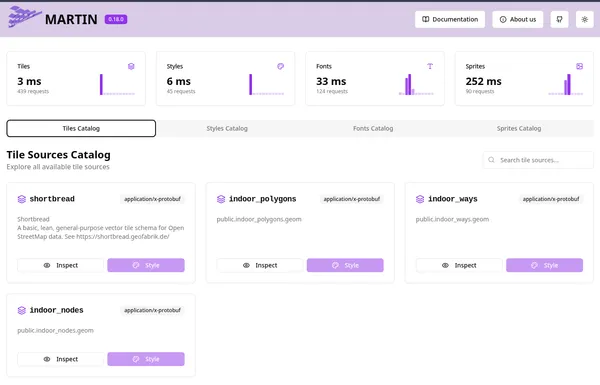Click the Martin logo icon
The width and height of the screenshot is (600, 385).
tap(25, 17)
